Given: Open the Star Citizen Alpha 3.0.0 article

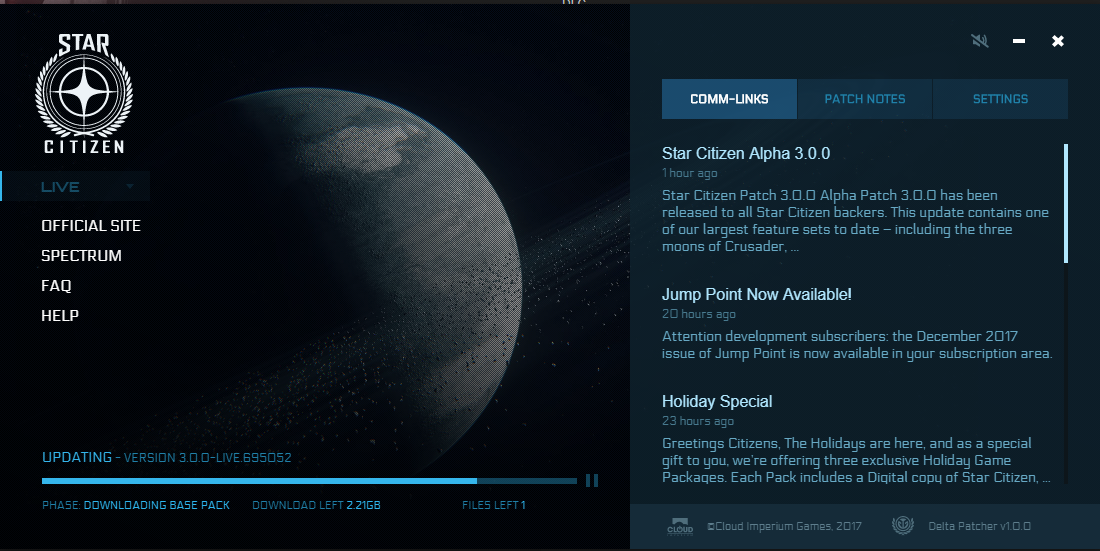Looking at the screenshot, I should pyautogui.click(x=746, y=154).
